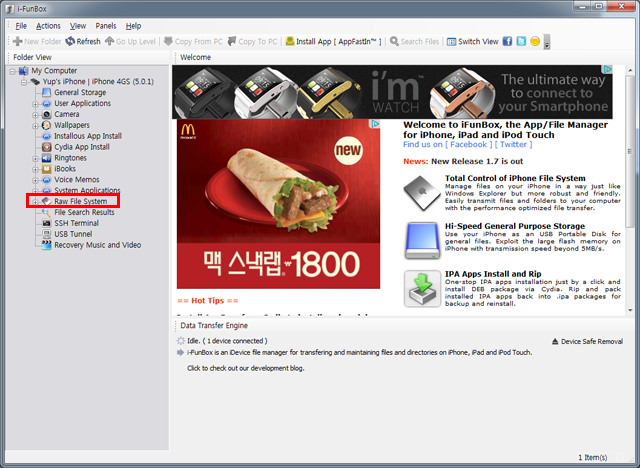Viewport: 640px width, 468px height.
Task: Click the Camera icon in the tree
Action: [47, 114]
